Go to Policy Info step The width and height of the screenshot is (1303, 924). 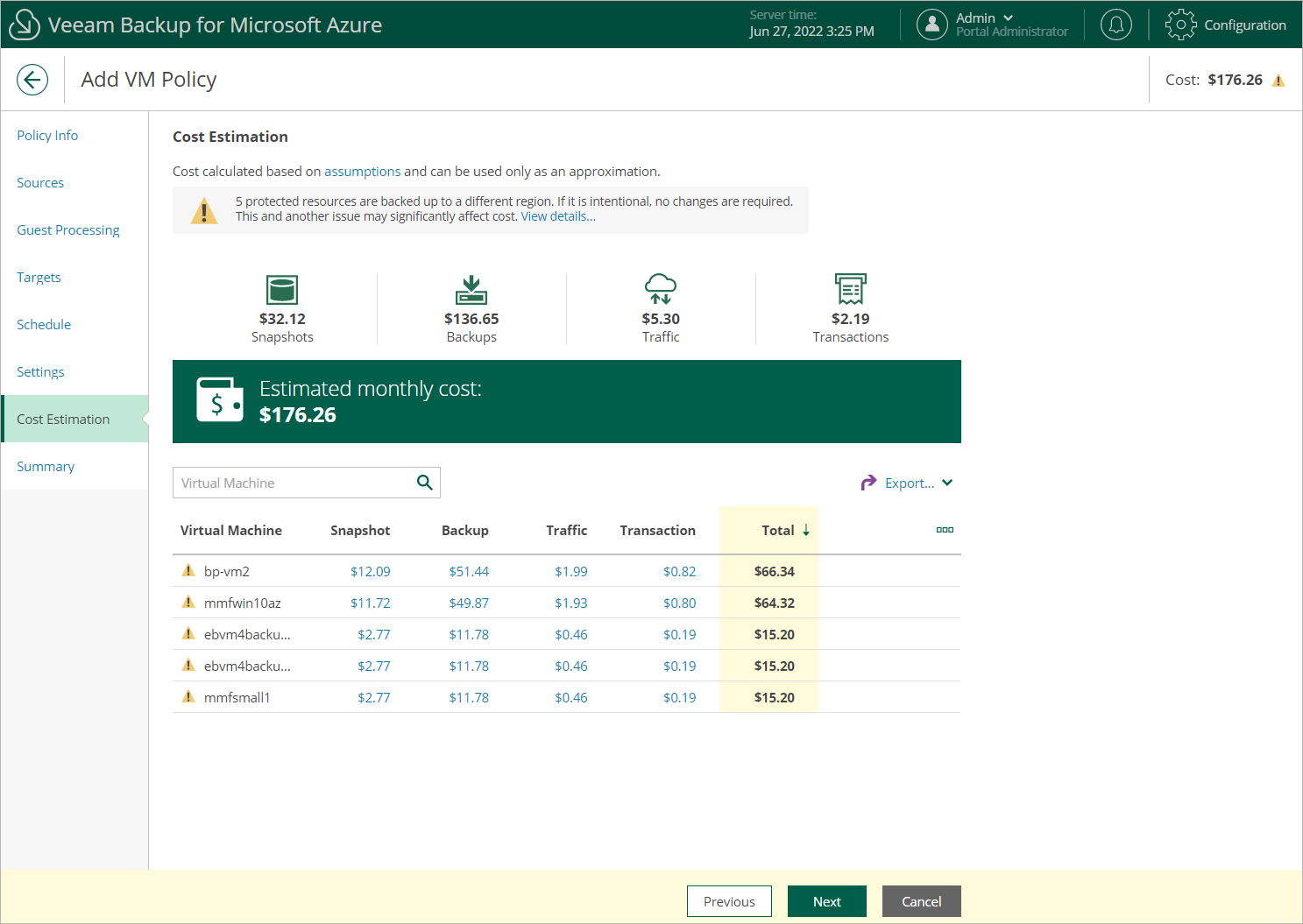click(x=47, y=135)
